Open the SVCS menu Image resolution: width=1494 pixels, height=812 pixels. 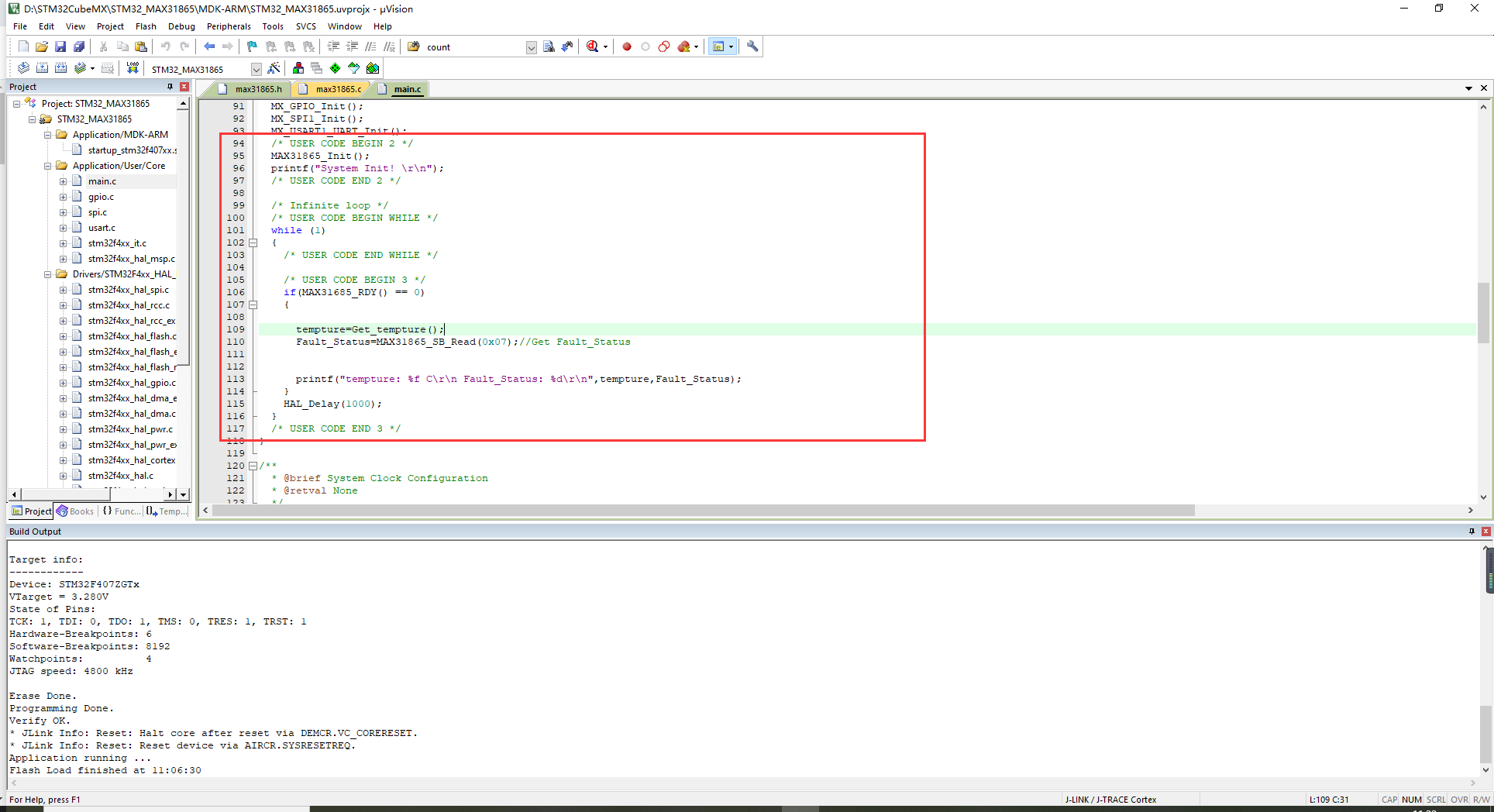(x=306, y=26)
